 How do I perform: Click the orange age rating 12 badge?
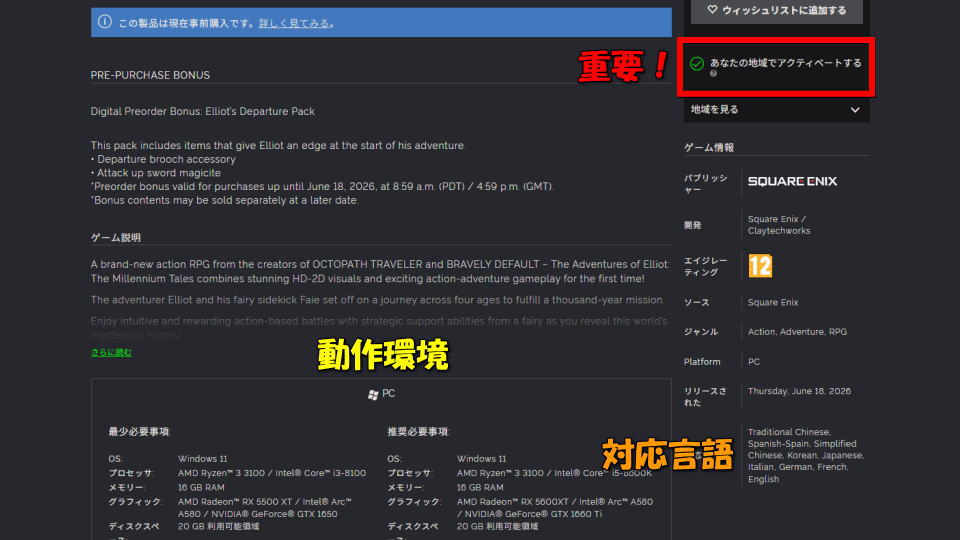tap(760, 266)
